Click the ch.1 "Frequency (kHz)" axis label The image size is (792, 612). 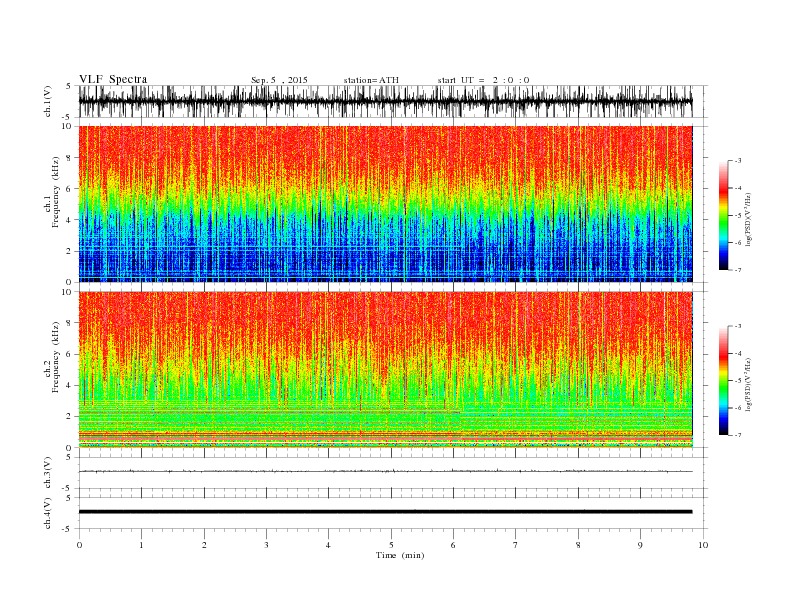[56, 192]
